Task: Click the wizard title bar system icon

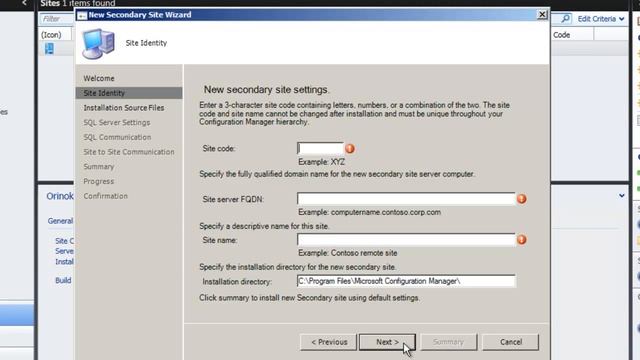Action: 82,16
